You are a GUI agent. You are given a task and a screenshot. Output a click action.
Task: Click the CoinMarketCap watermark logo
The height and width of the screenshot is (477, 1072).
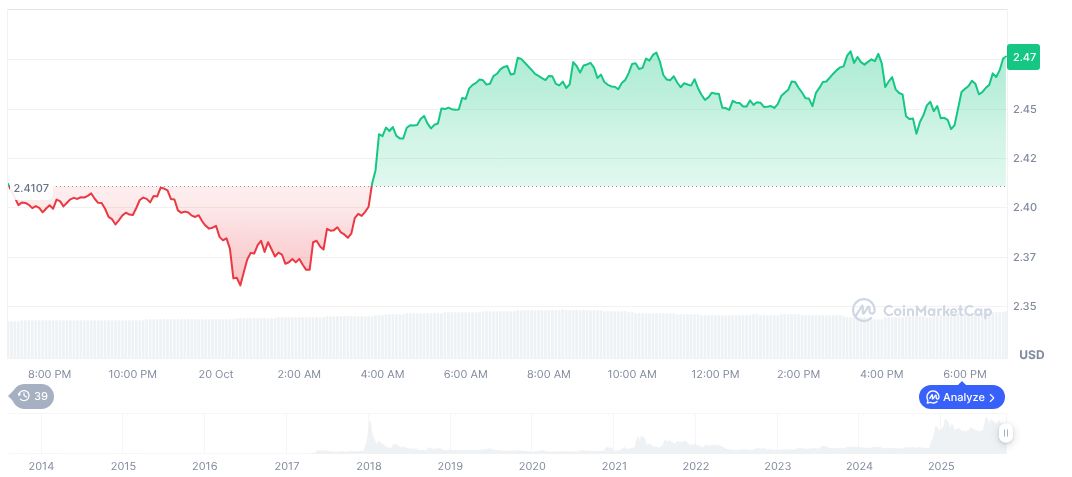click(863, 311)
